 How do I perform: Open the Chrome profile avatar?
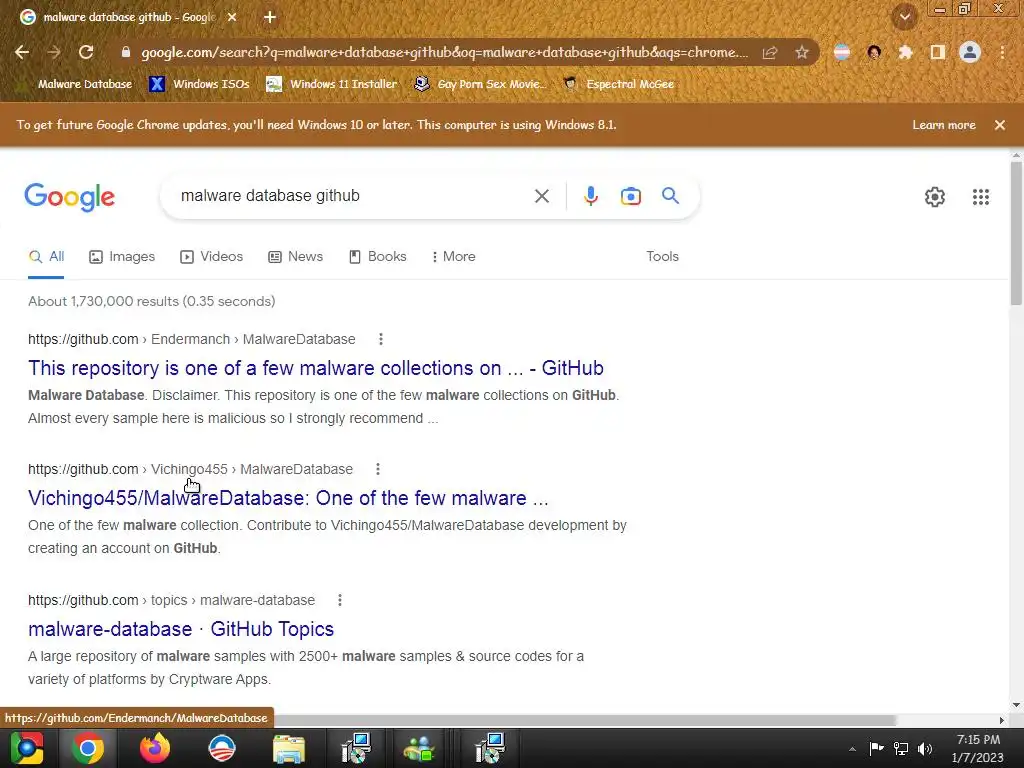click(x=970, y=52)
